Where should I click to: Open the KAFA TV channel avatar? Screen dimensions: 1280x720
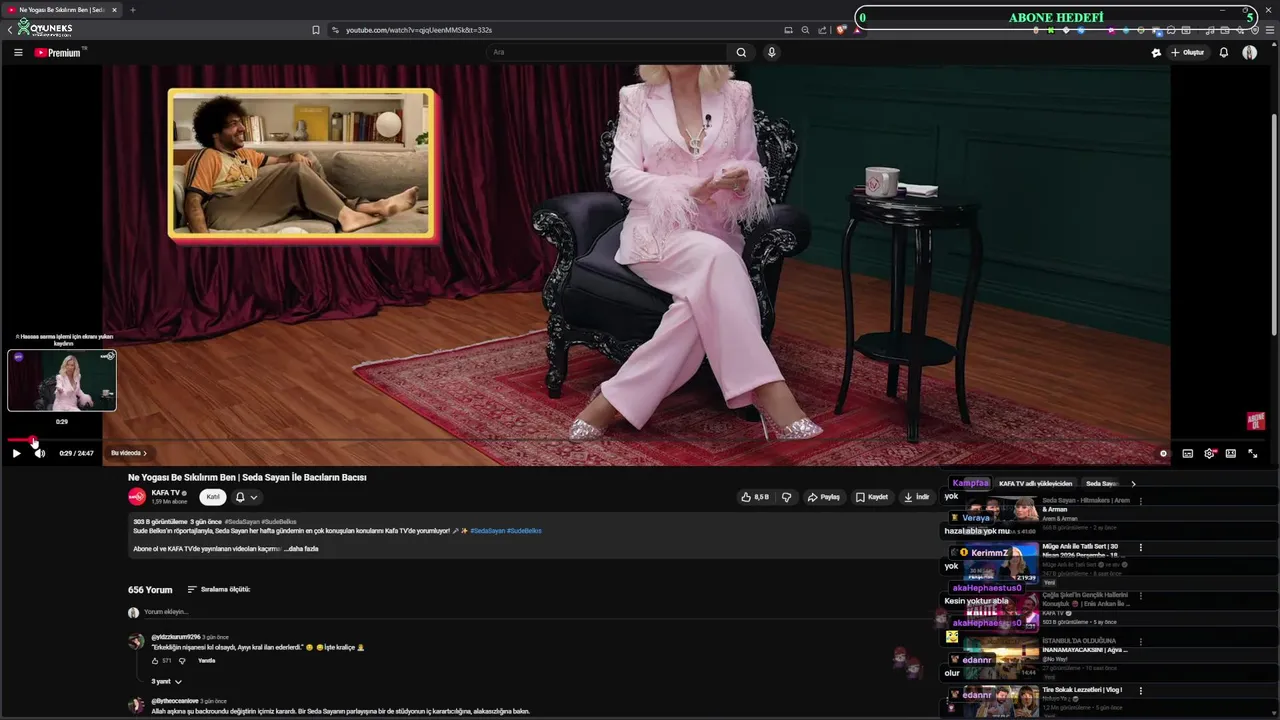(x=137, y=497)
